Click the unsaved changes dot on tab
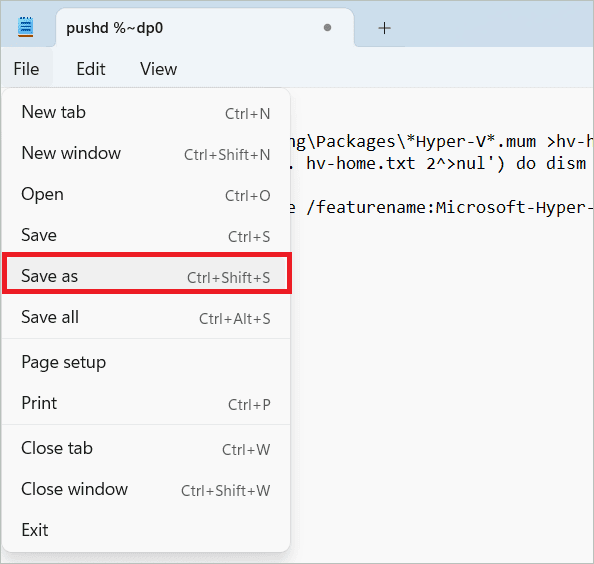 point(327,28)
